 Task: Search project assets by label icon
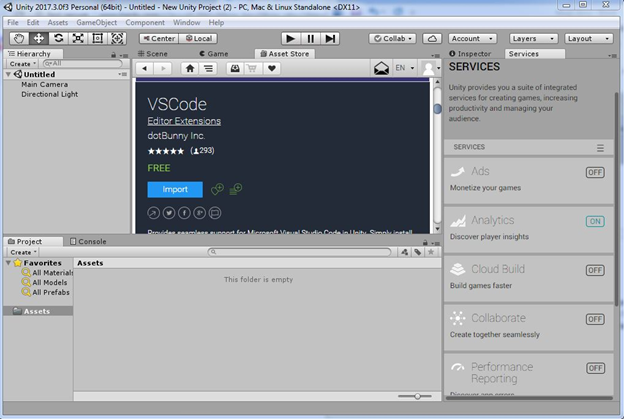(417, 252)
